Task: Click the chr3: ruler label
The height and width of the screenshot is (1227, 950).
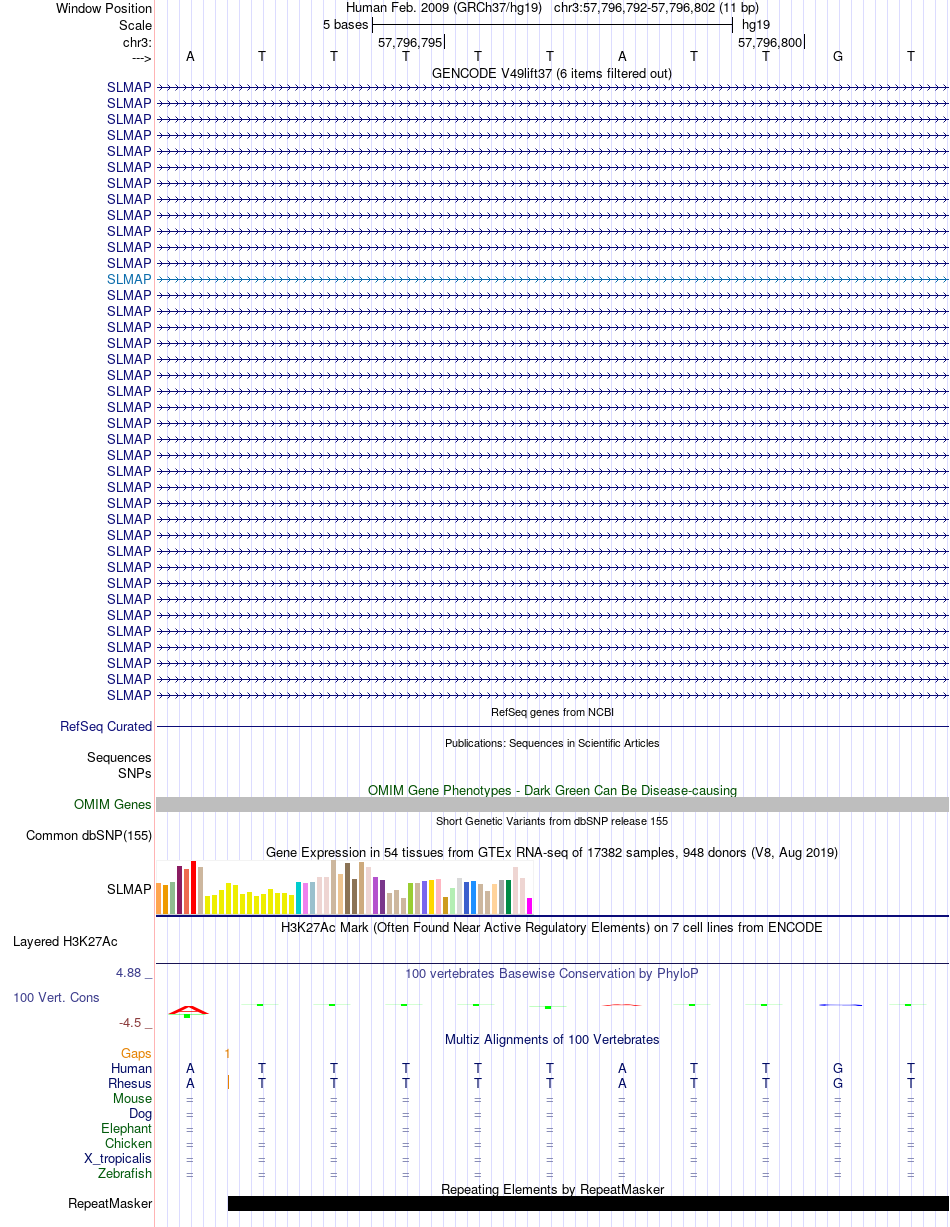Action: 137,42
